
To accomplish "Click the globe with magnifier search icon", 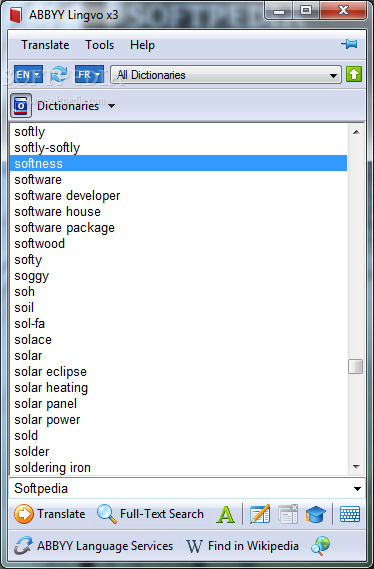I will [321, 546].
